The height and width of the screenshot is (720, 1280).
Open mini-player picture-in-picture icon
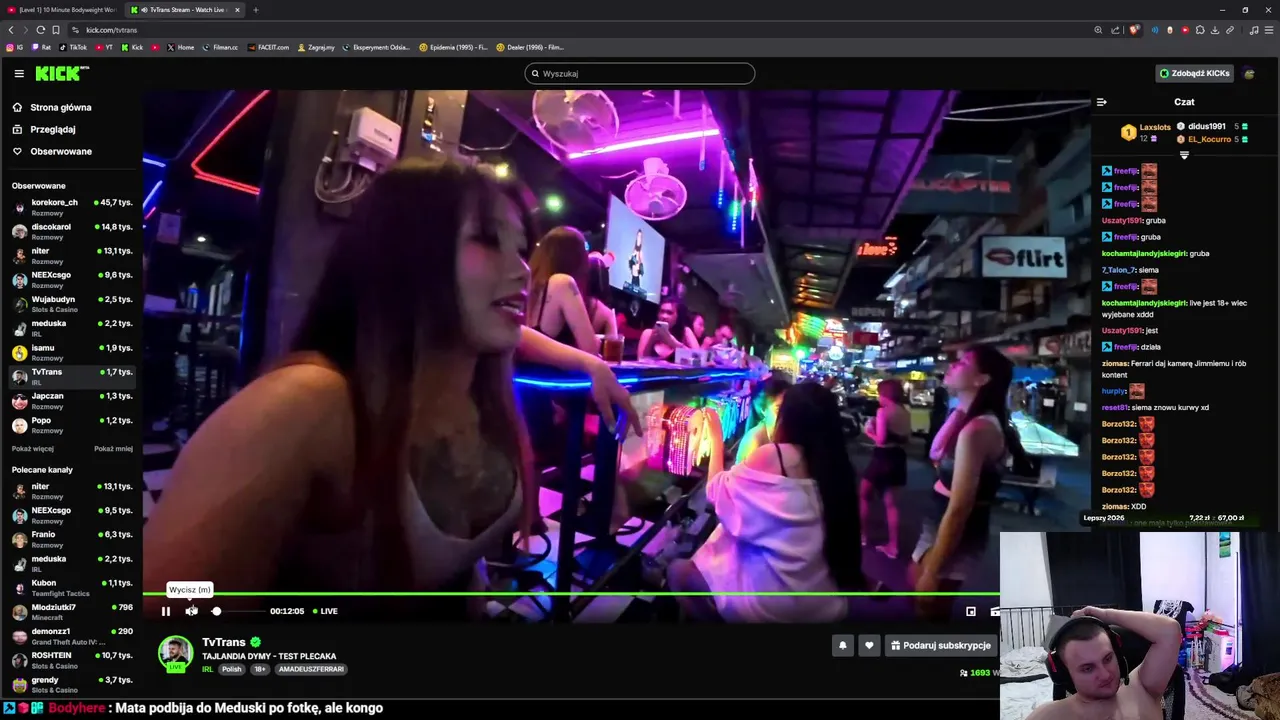click(970, 611)
